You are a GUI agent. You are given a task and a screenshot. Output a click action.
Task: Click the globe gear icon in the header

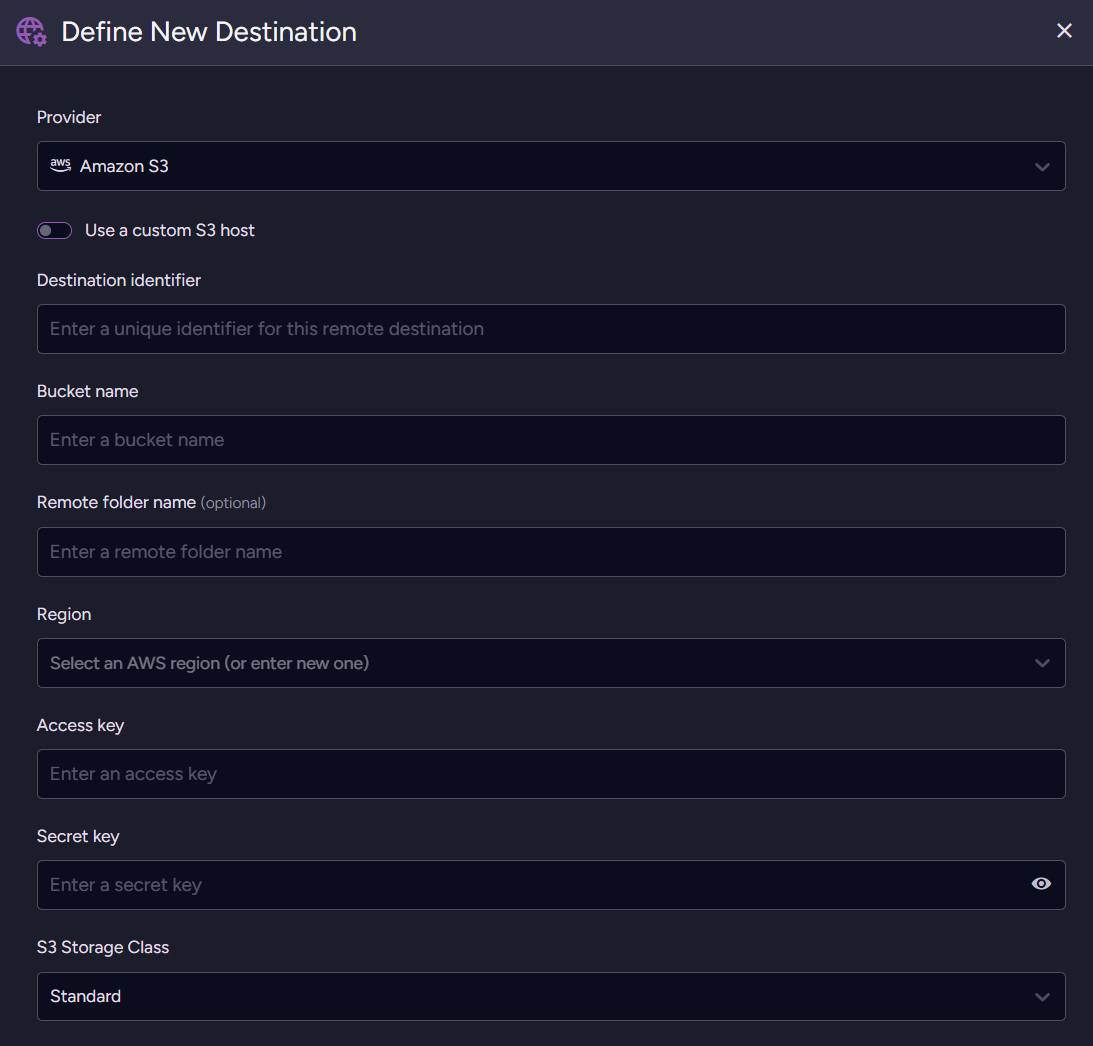31,32
